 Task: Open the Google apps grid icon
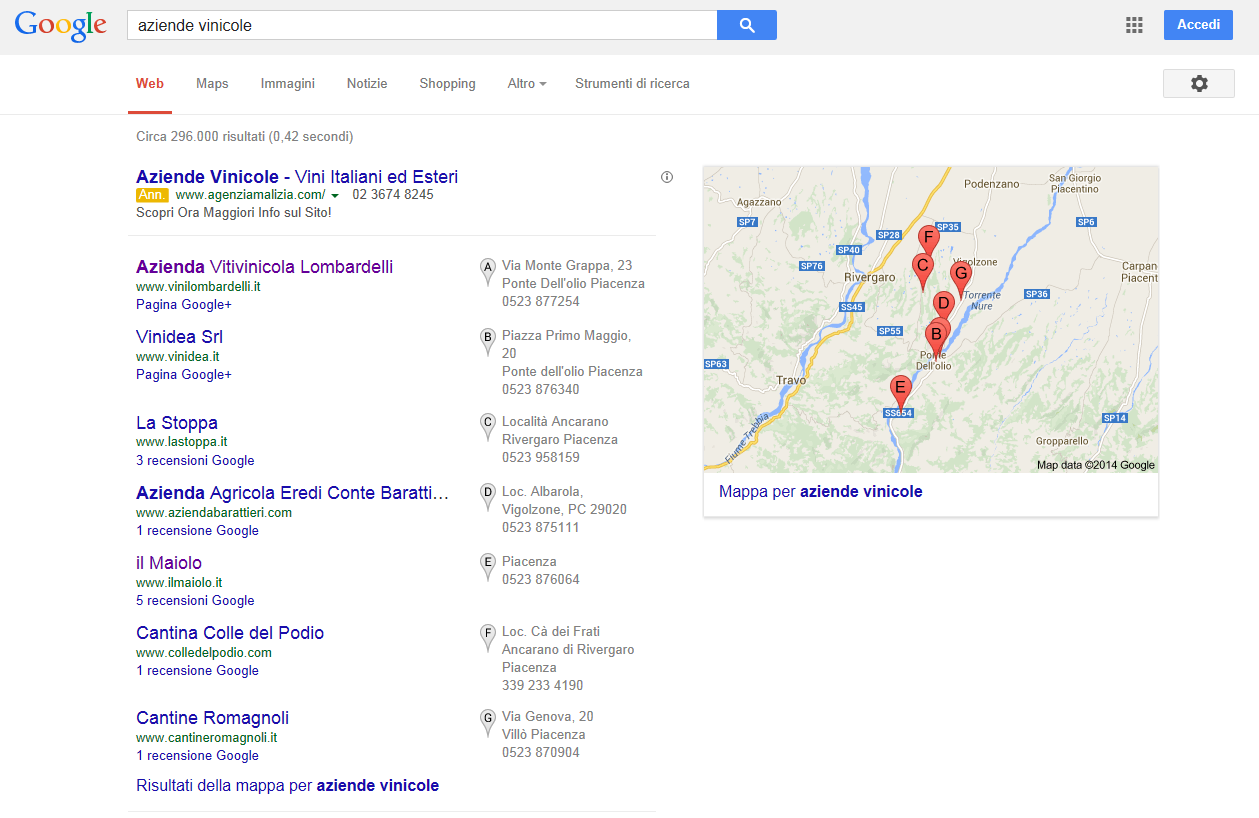click(x=1134, y=25)
